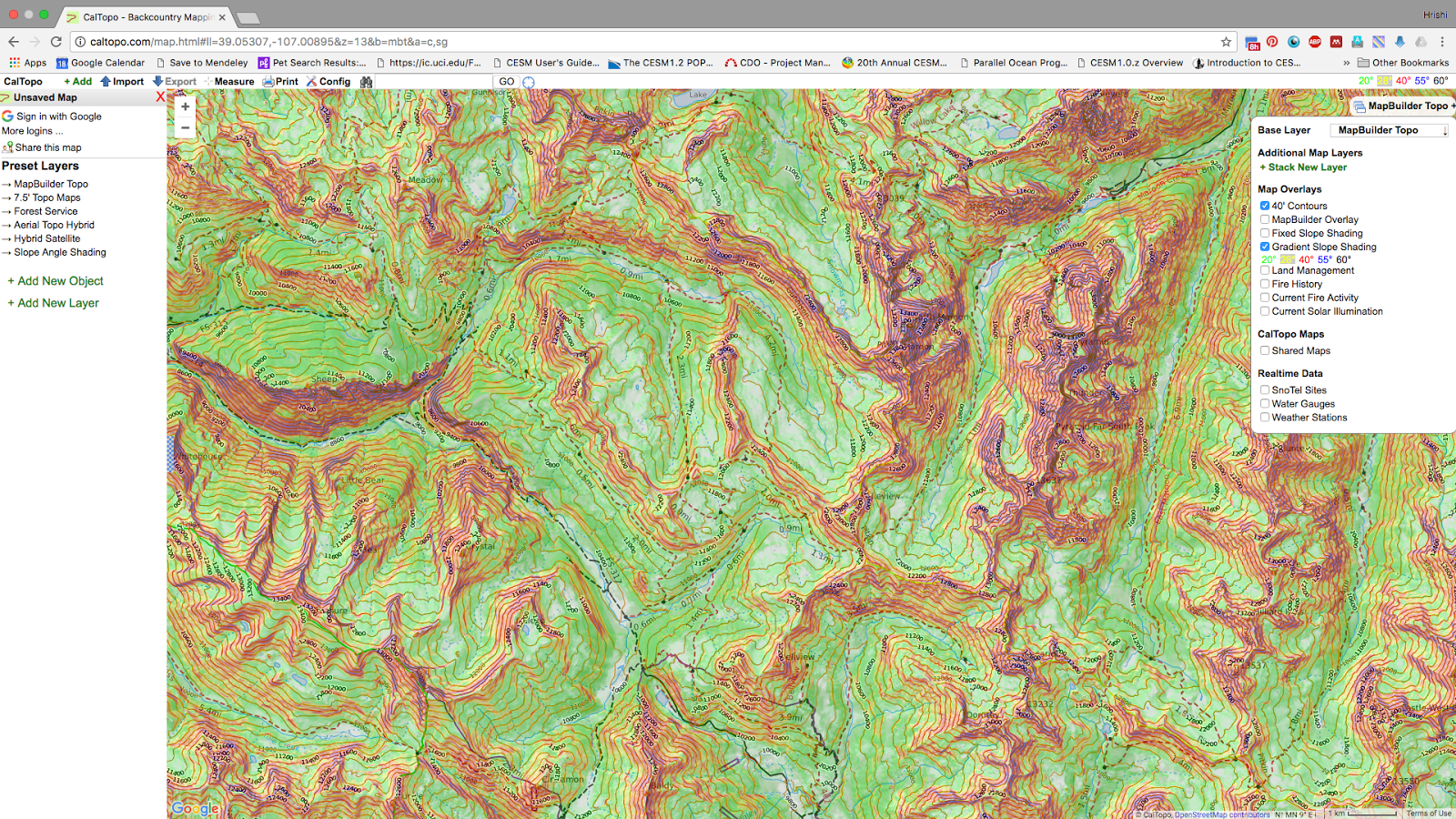
Task: Click the blue eyeball extension icon
Action: 1293,42
